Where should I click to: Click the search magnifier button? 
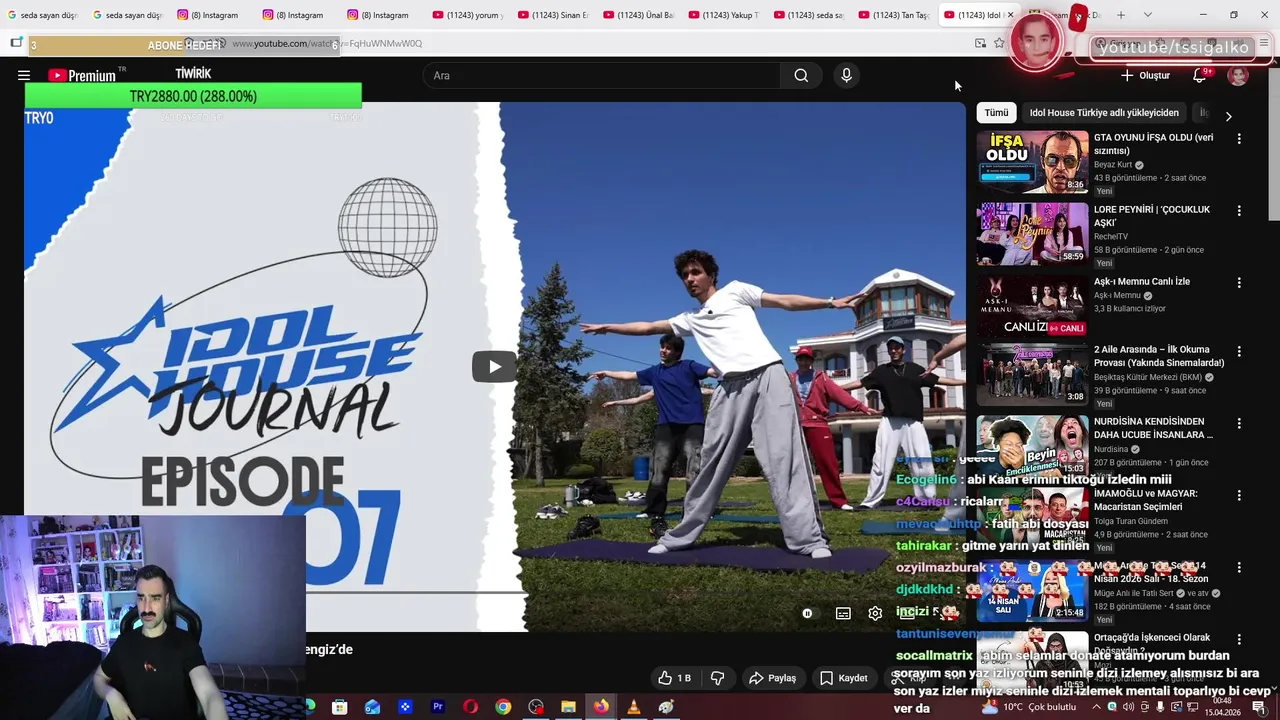[801, 75]
